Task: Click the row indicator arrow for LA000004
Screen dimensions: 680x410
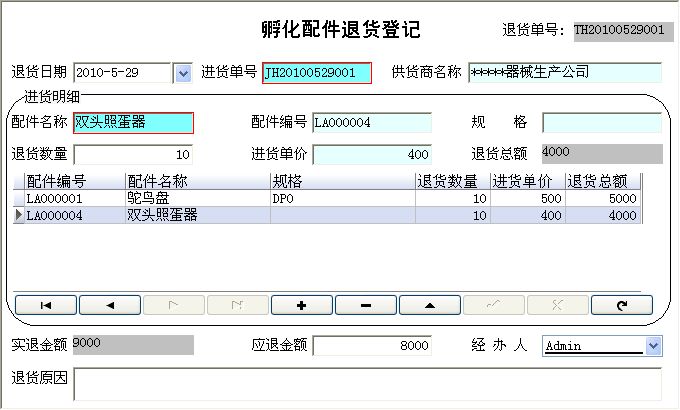Action: point(19,215)
